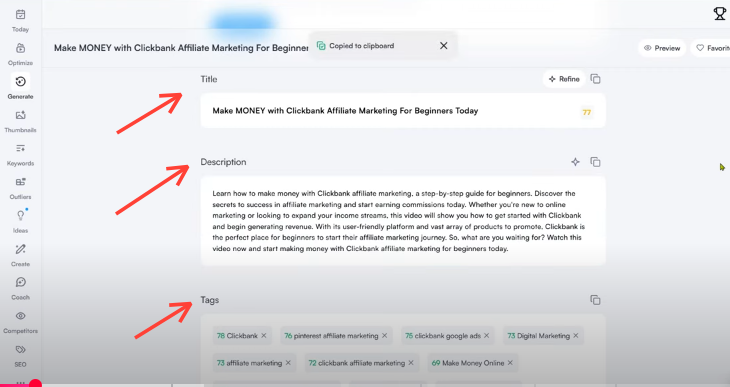Open the Create pencil tool in sidebar

(20, 249)
